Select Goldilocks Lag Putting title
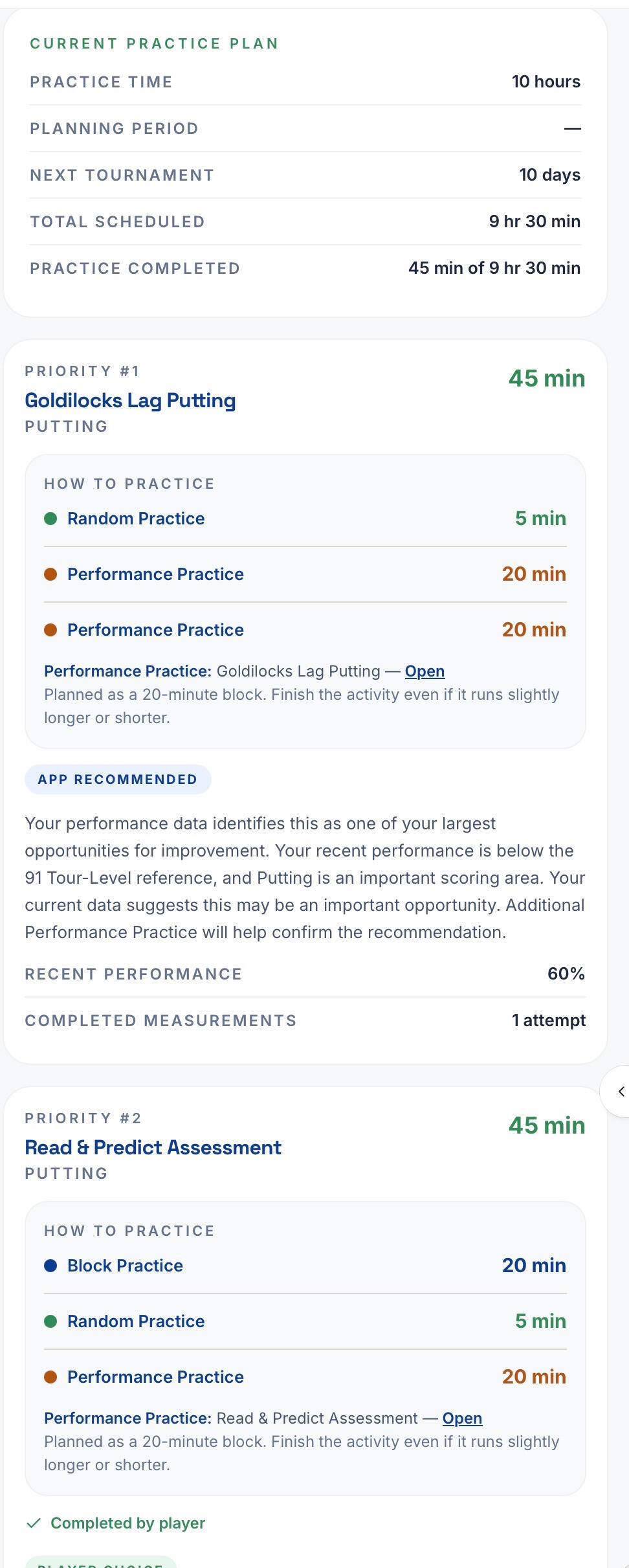 point(130,401)
